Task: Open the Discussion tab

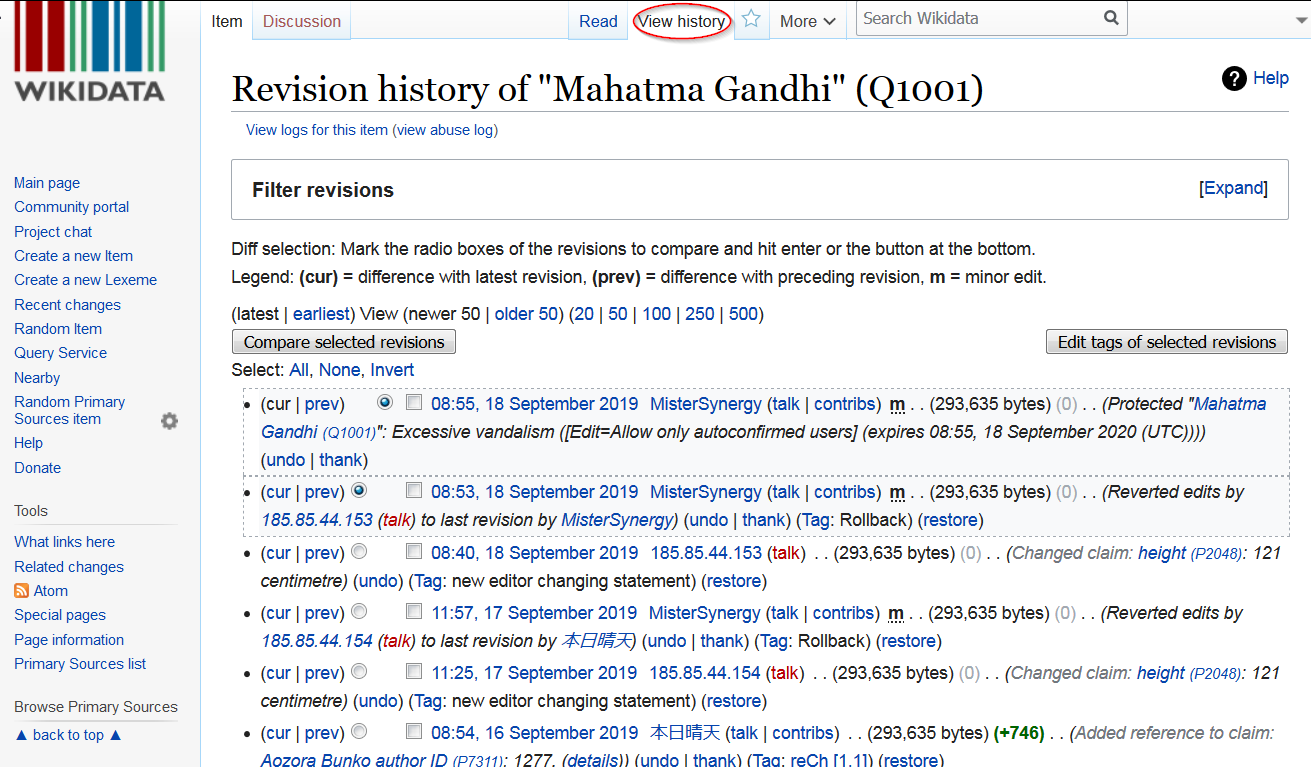Action: click(302, 21)
